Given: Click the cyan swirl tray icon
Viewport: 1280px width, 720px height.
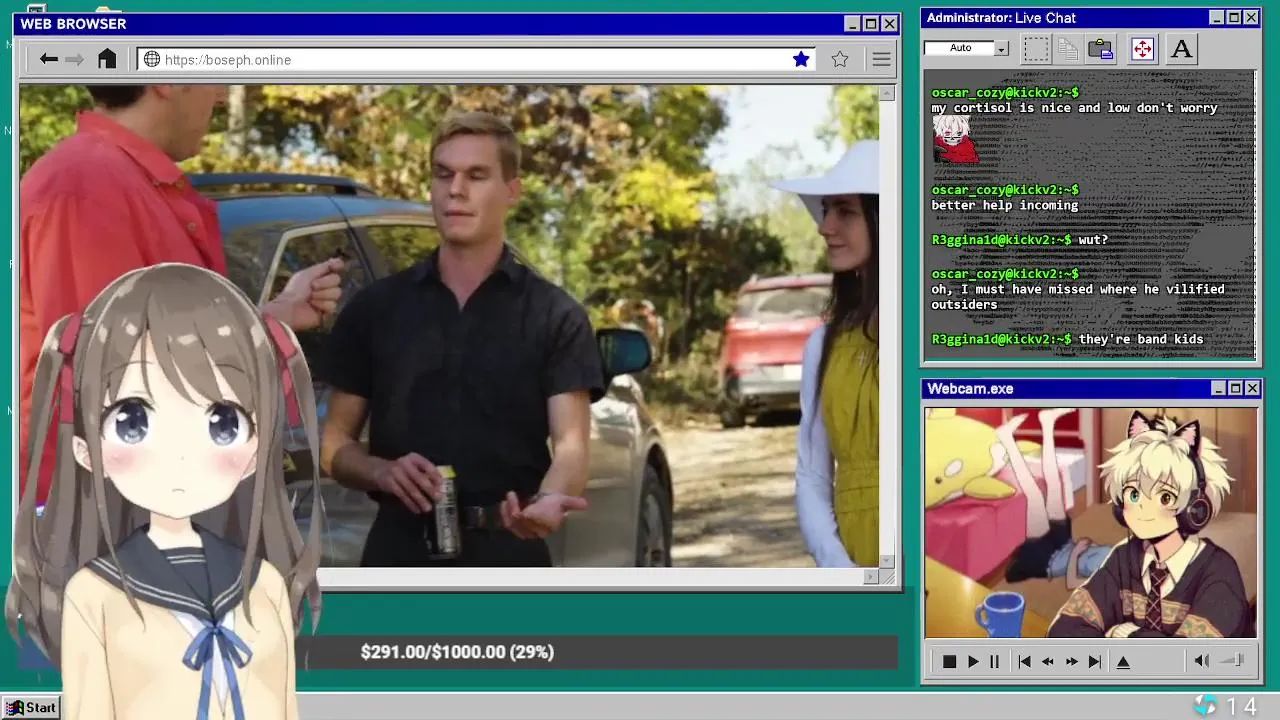Looking at the screenshot, I should [x=1205, y=706].
